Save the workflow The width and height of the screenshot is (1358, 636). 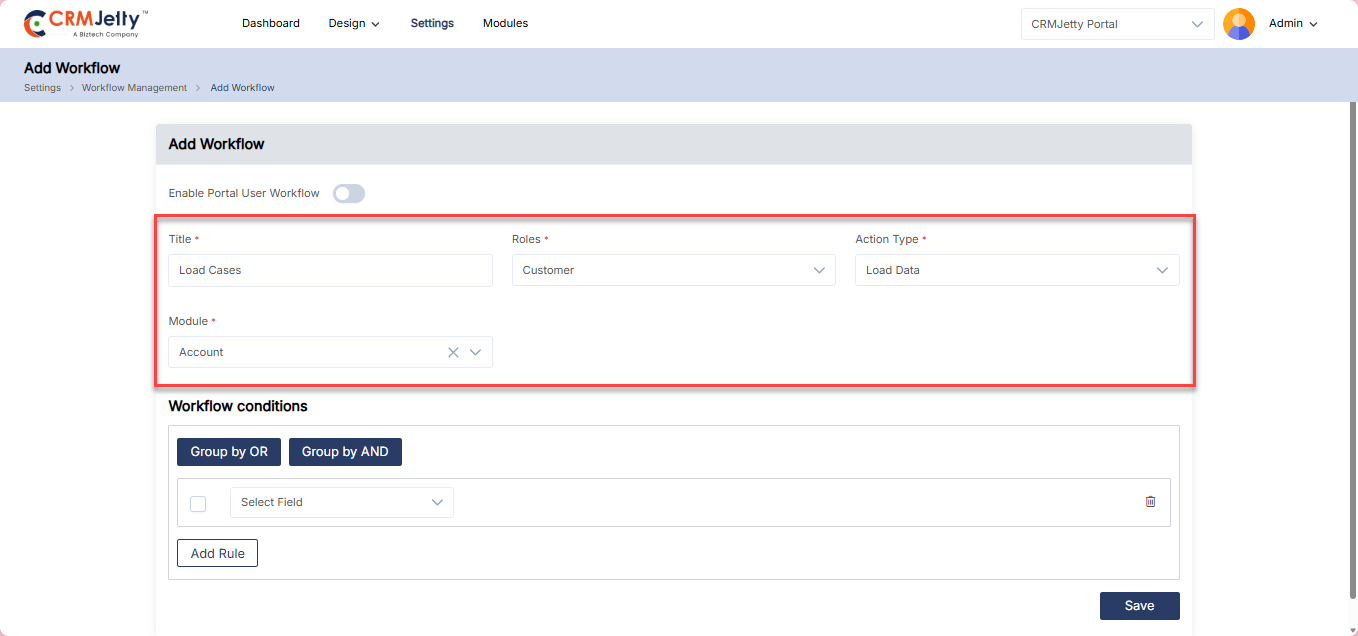tap(1139, 605)
